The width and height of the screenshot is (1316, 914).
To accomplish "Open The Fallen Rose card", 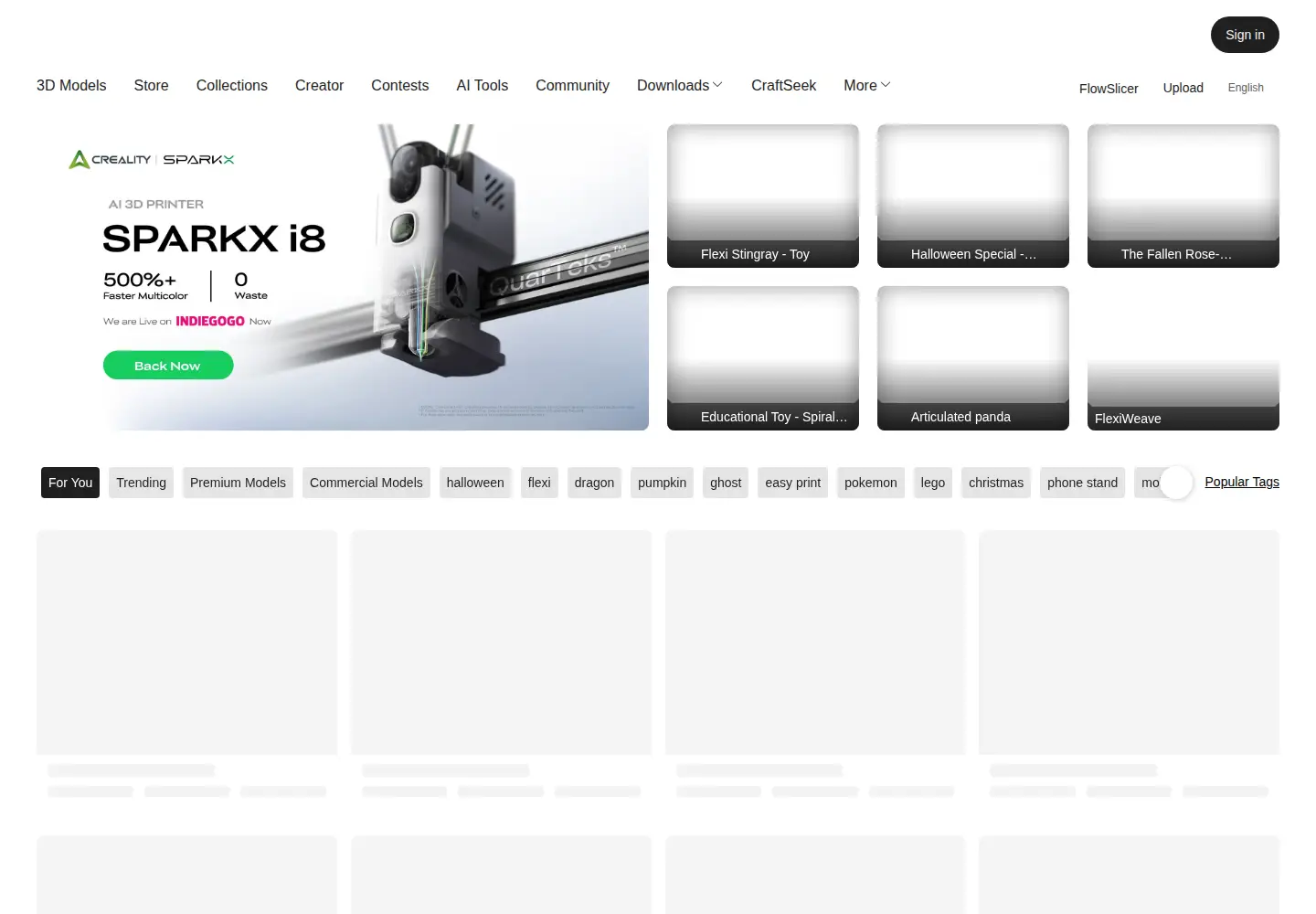I will point(1183,196).
